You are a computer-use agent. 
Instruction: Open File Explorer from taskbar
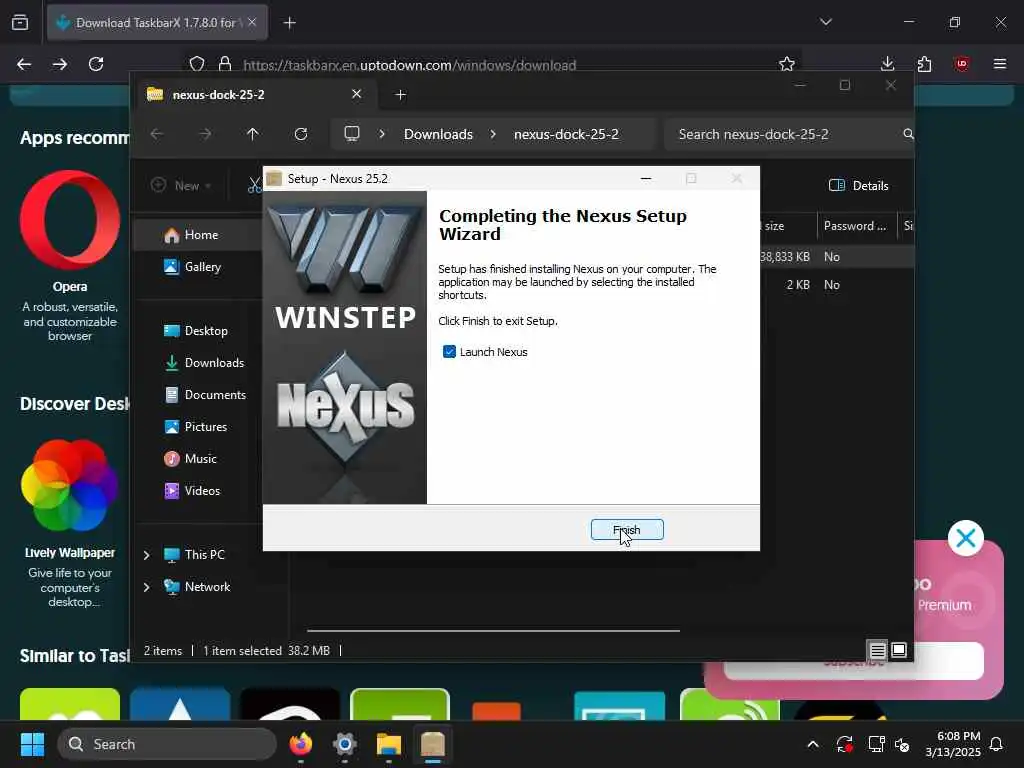(389, 744)
